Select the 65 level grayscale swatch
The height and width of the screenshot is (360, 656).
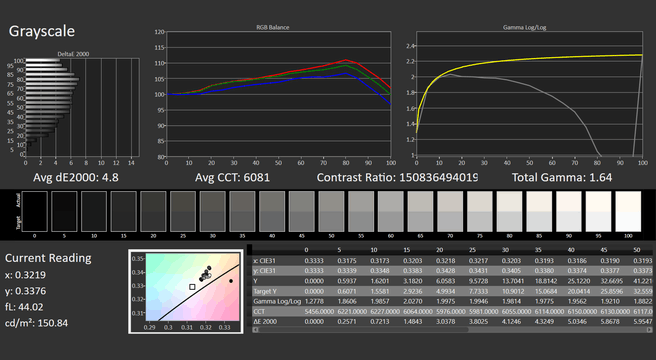pos(420,211)
